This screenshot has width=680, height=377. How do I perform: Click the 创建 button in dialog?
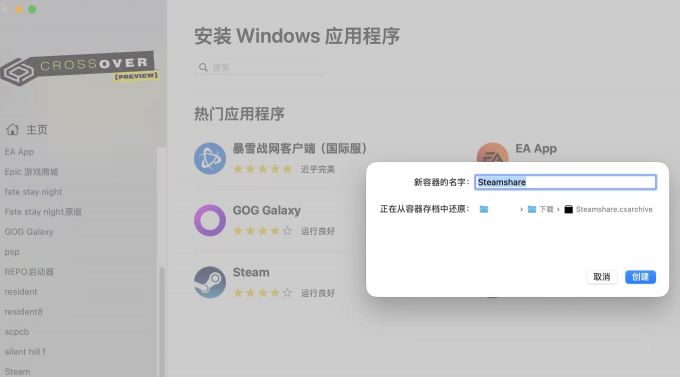point(640,277)
